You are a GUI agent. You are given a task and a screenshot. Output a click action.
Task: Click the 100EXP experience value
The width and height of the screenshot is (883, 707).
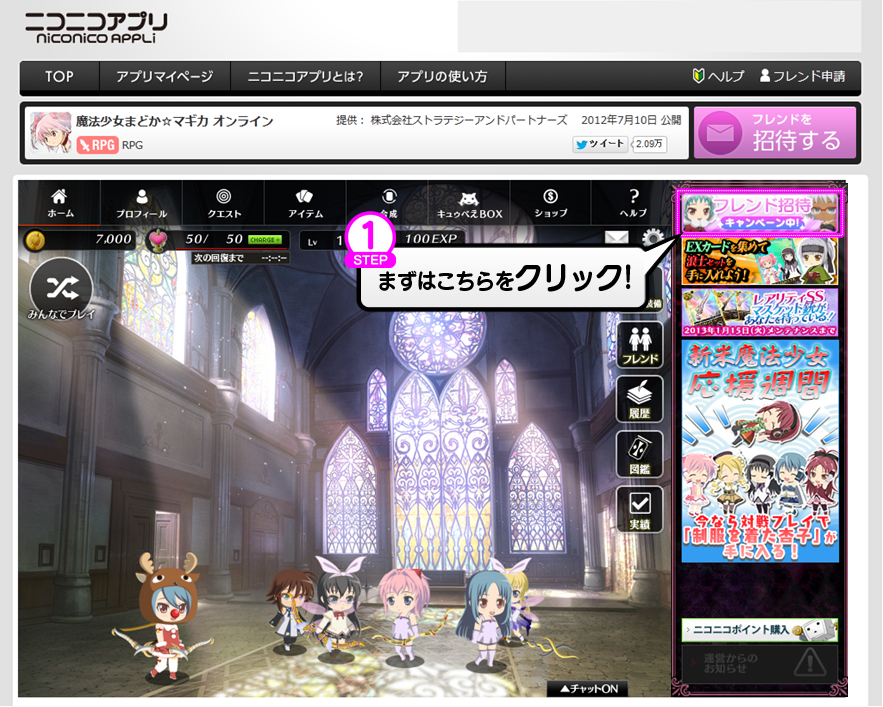431,239
